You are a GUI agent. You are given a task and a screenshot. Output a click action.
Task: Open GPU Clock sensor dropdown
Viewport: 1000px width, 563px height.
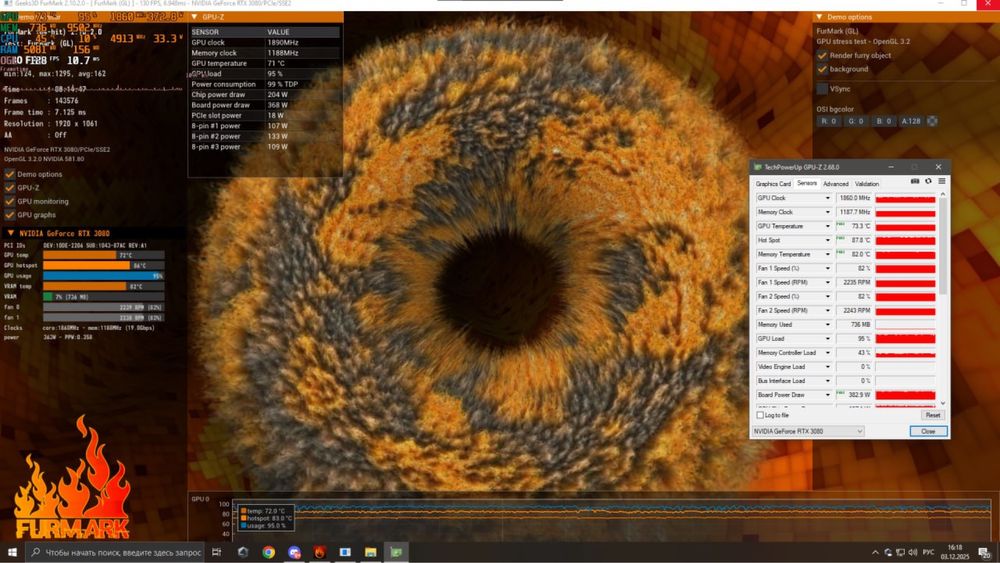click(x=828, y=198)
